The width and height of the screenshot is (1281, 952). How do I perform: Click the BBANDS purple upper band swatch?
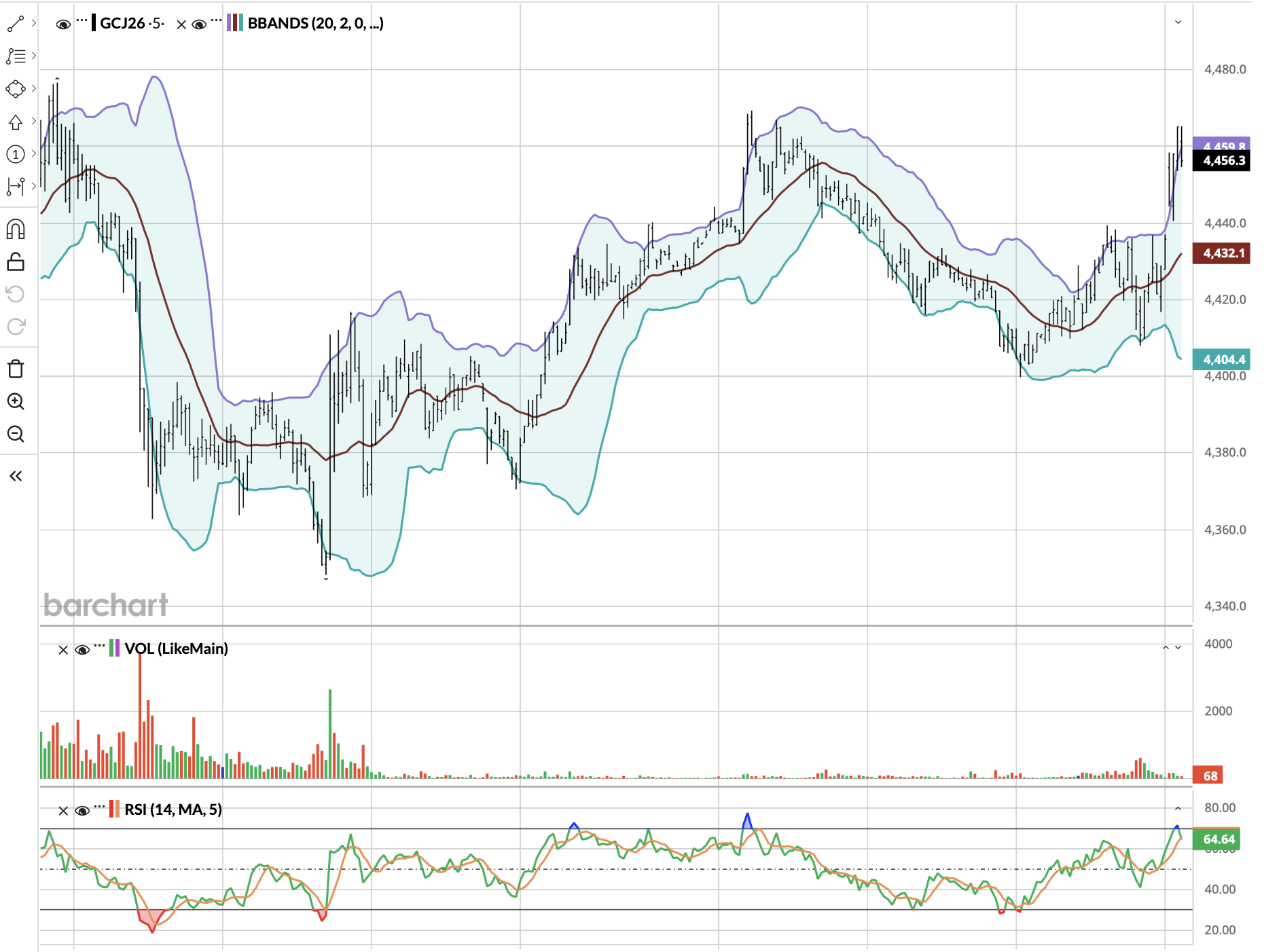click(x=230, y=23)
